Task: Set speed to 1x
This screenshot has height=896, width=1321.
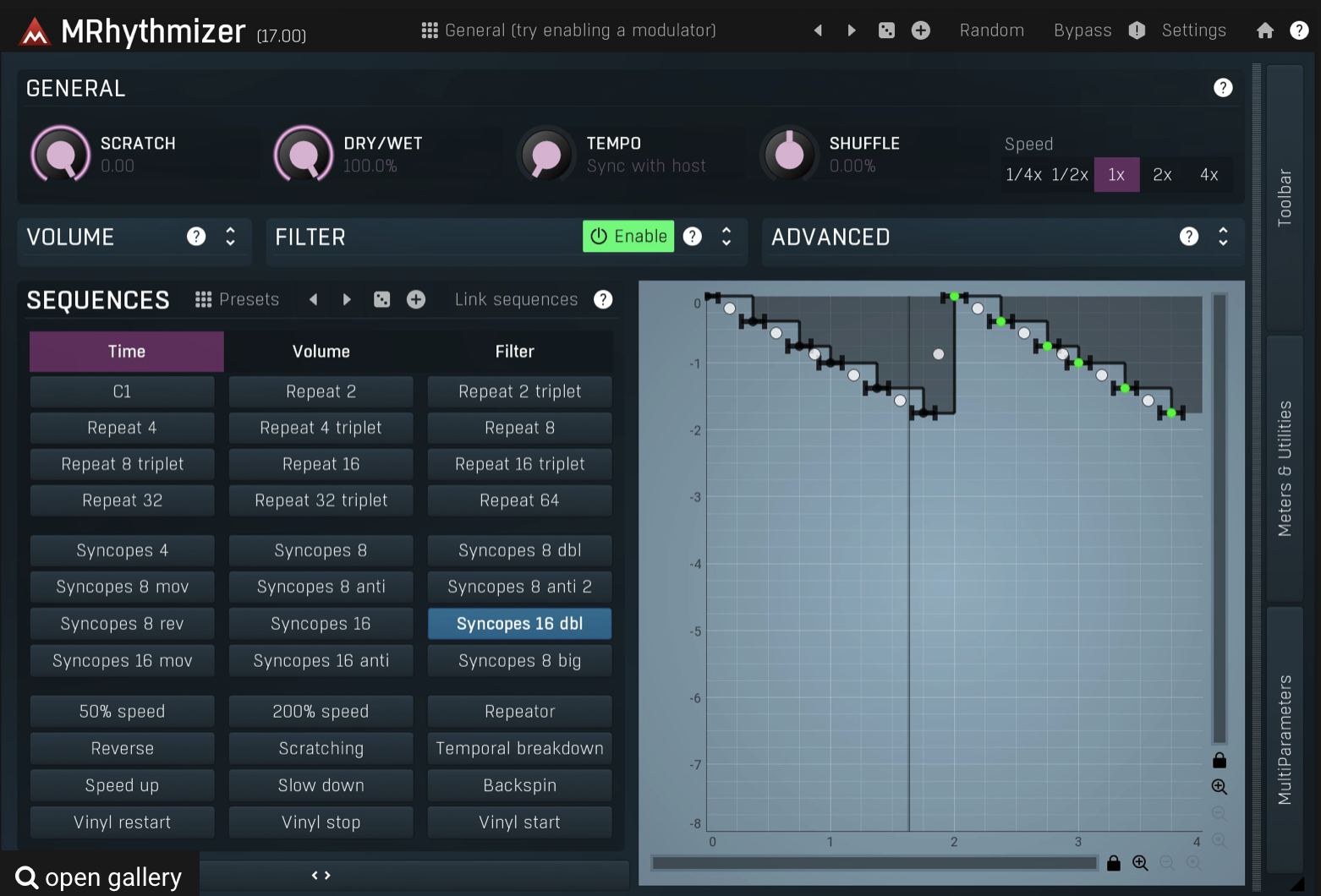Action: (x=1116, y=175)
